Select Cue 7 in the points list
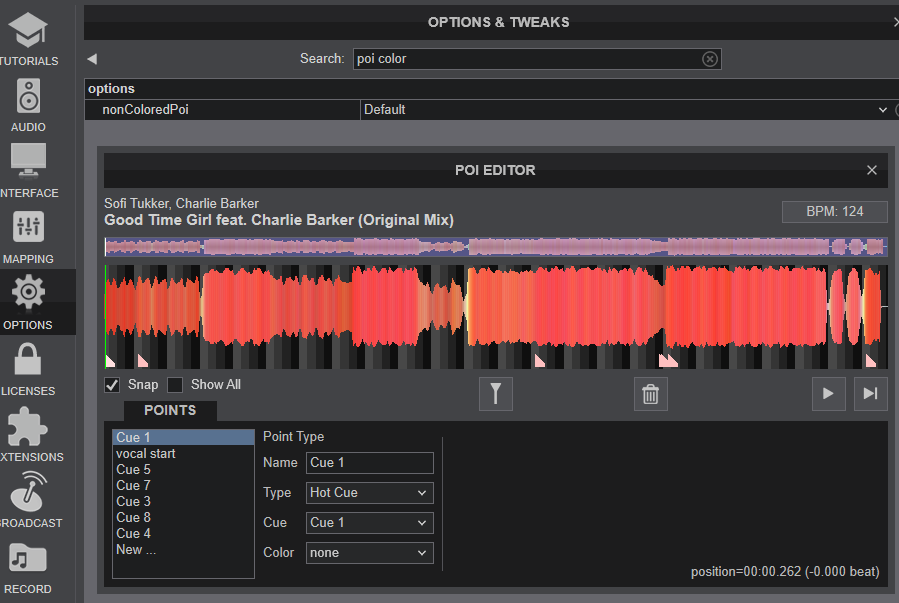The image size is (899, 603). tap(183, 485)
